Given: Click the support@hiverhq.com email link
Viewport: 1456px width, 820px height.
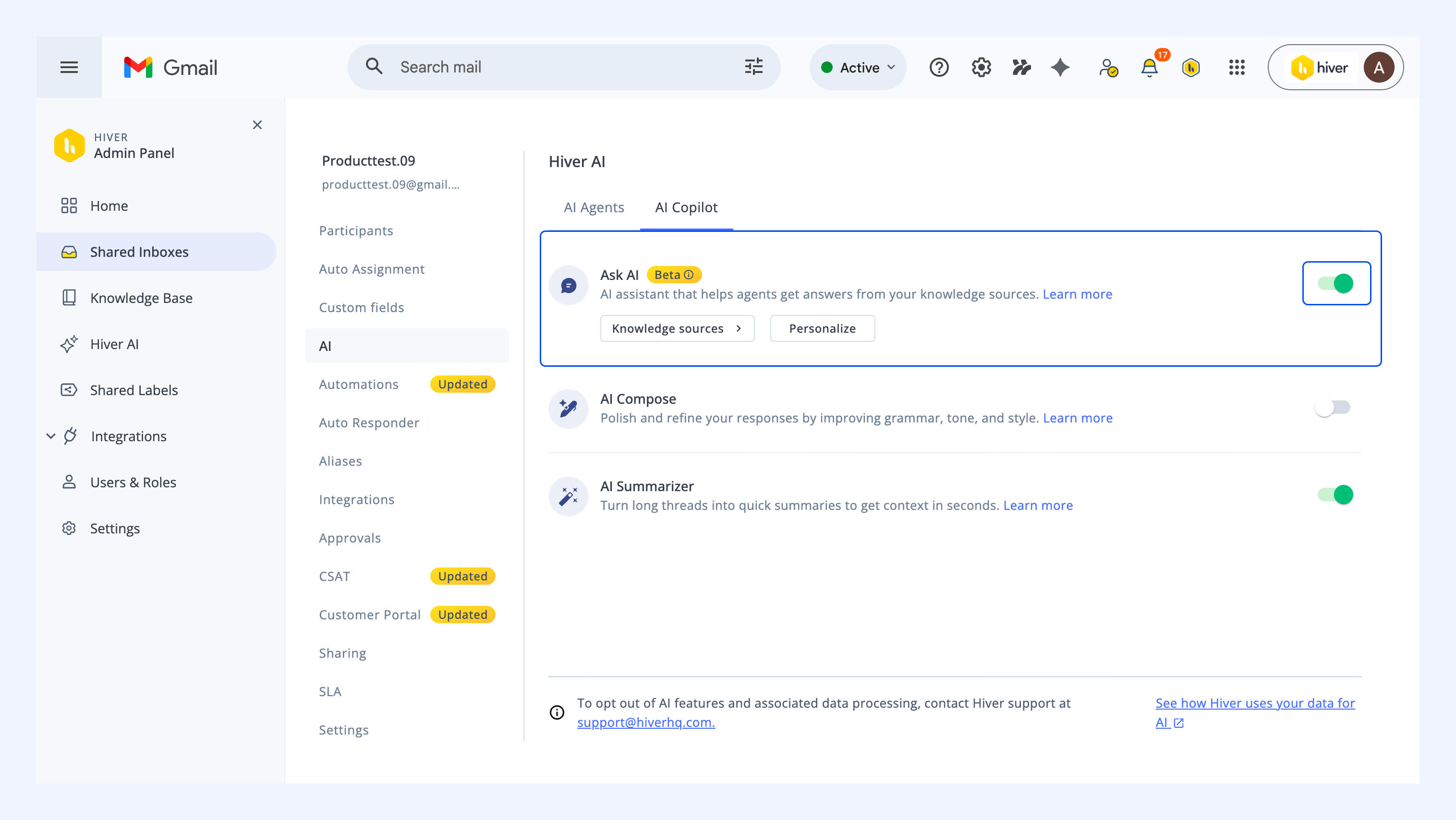Looking at the screenshot, I should (646, 722).
